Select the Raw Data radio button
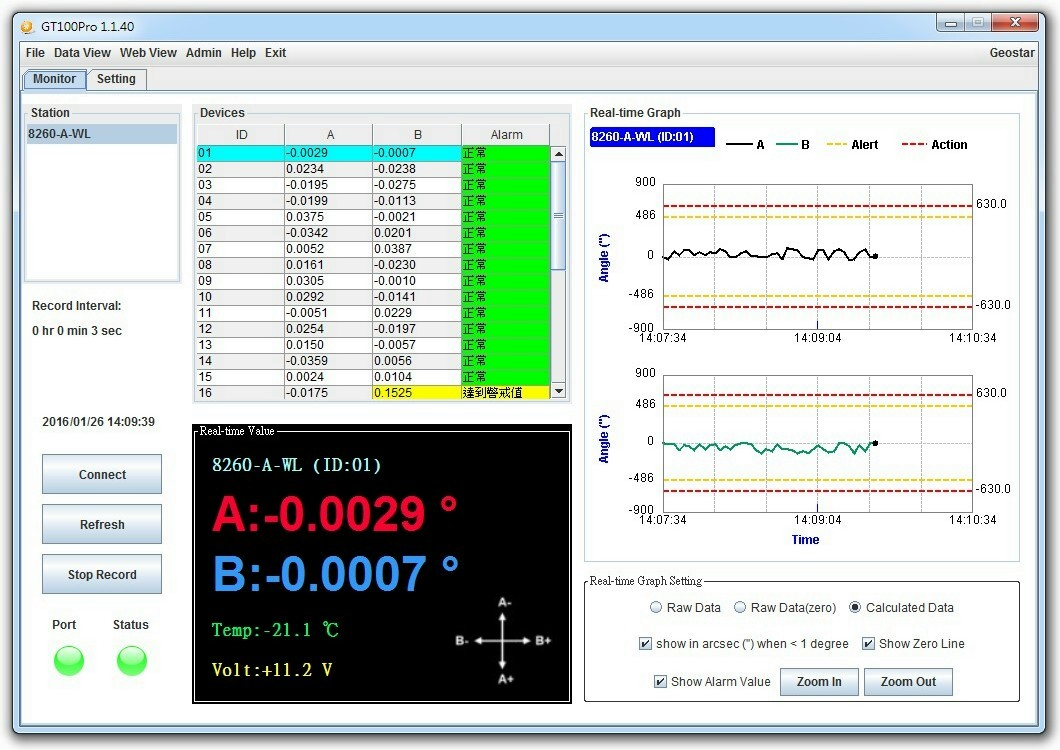The width and height of the screenshot is (1060, 750). [x=656, y=607]
